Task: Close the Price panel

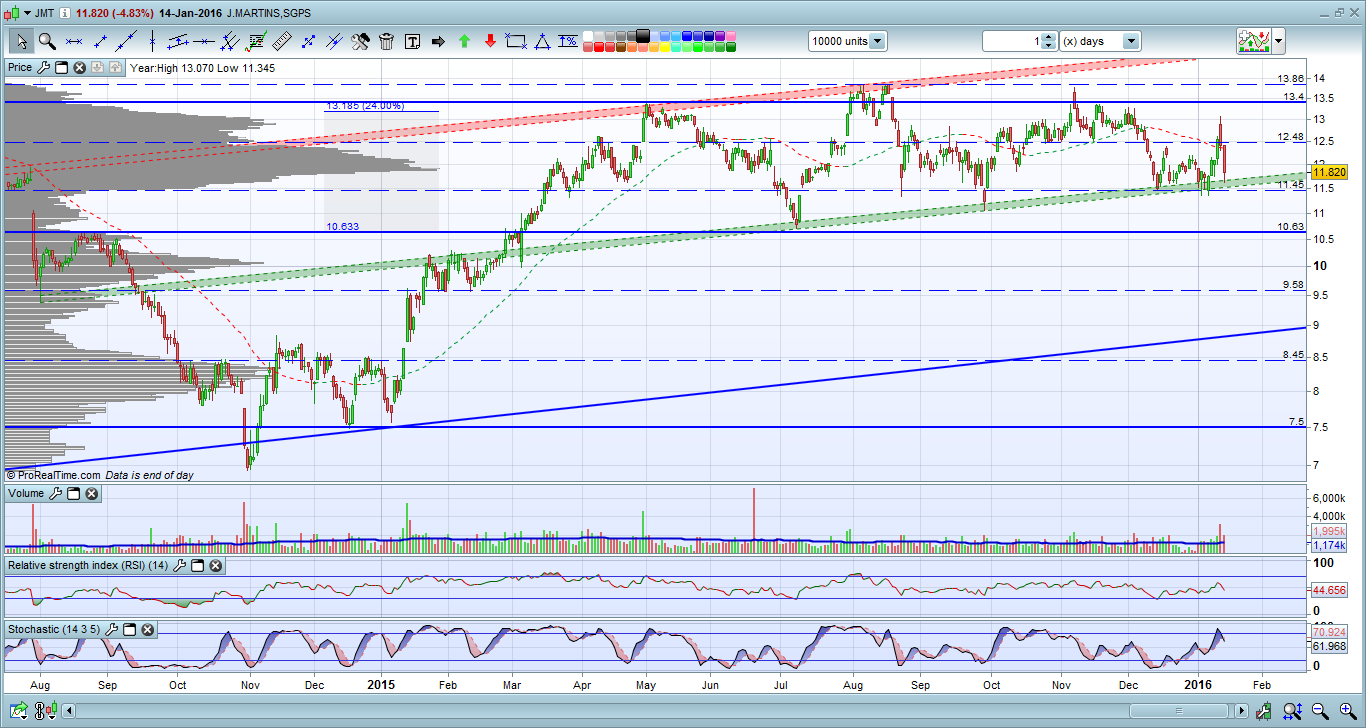Action: pos(79,68)
